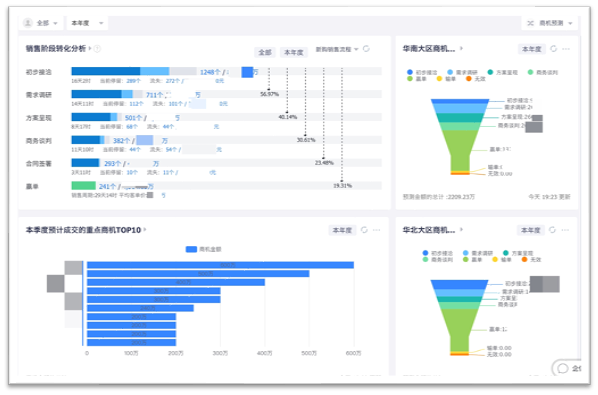Refresh the 华北大区商机 card

point(552,230)
